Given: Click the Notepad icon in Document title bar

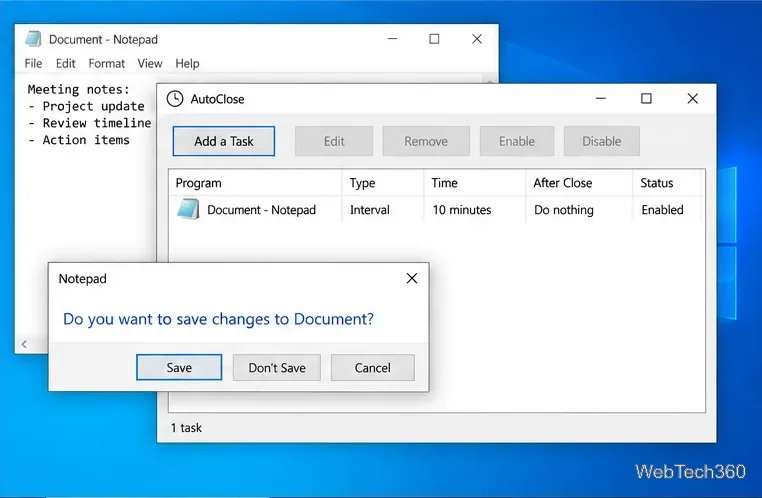Looking at the screenshot, I should (33, 39).
